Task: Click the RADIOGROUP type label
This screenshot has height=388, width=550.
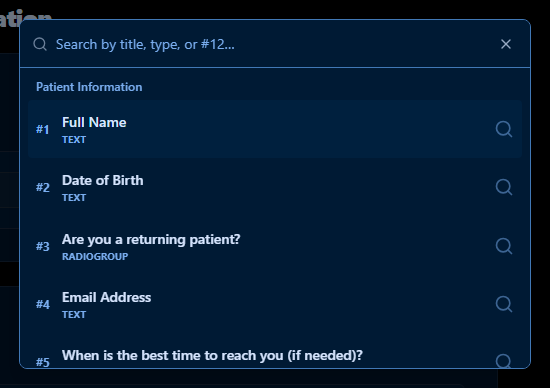Action: point(95,257)
